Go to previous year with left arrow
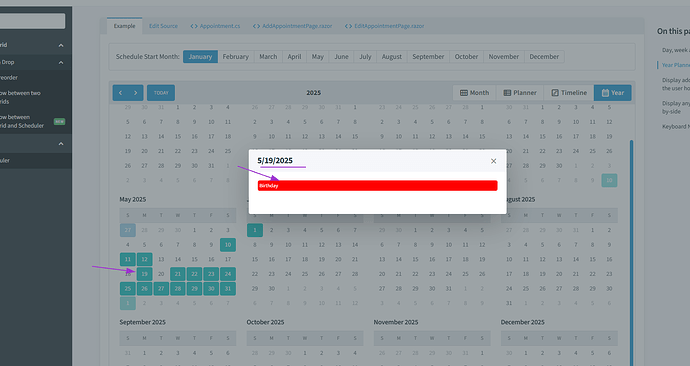The height and width of the screenshot is (366, 690). [x=121, y=93]
